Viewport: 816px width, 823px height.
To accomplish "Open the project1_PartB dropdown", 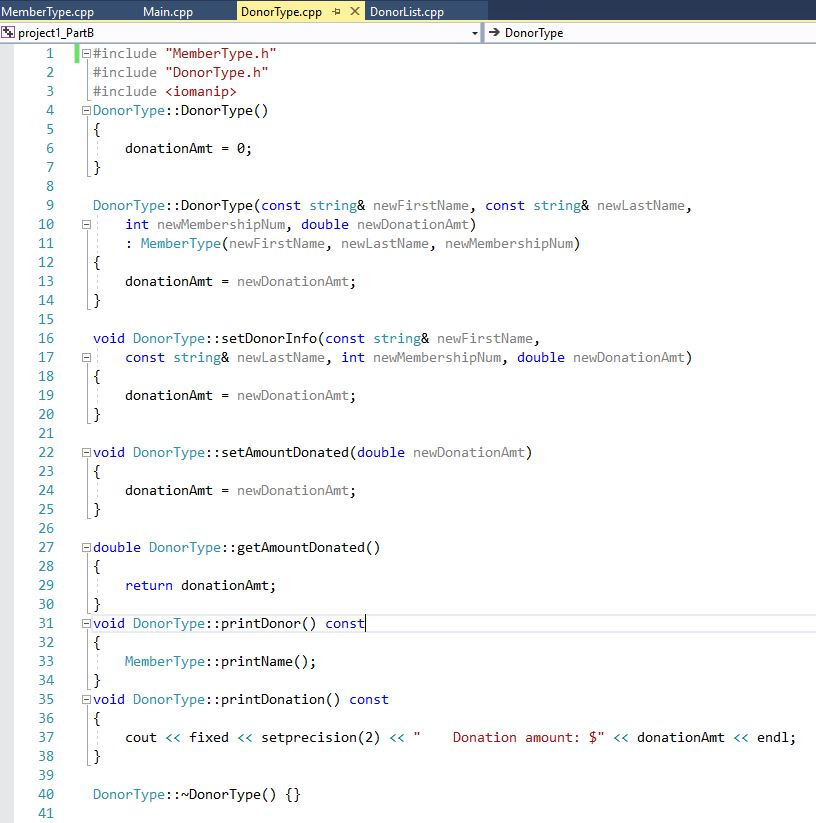I will (474, 32).
